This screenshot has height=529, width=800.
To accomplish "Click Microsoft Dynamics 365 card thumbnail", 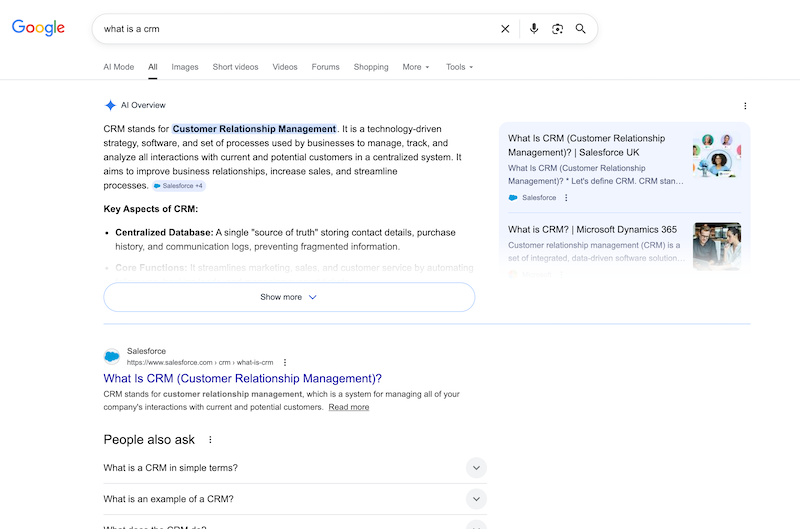I will tap(717, 246).
